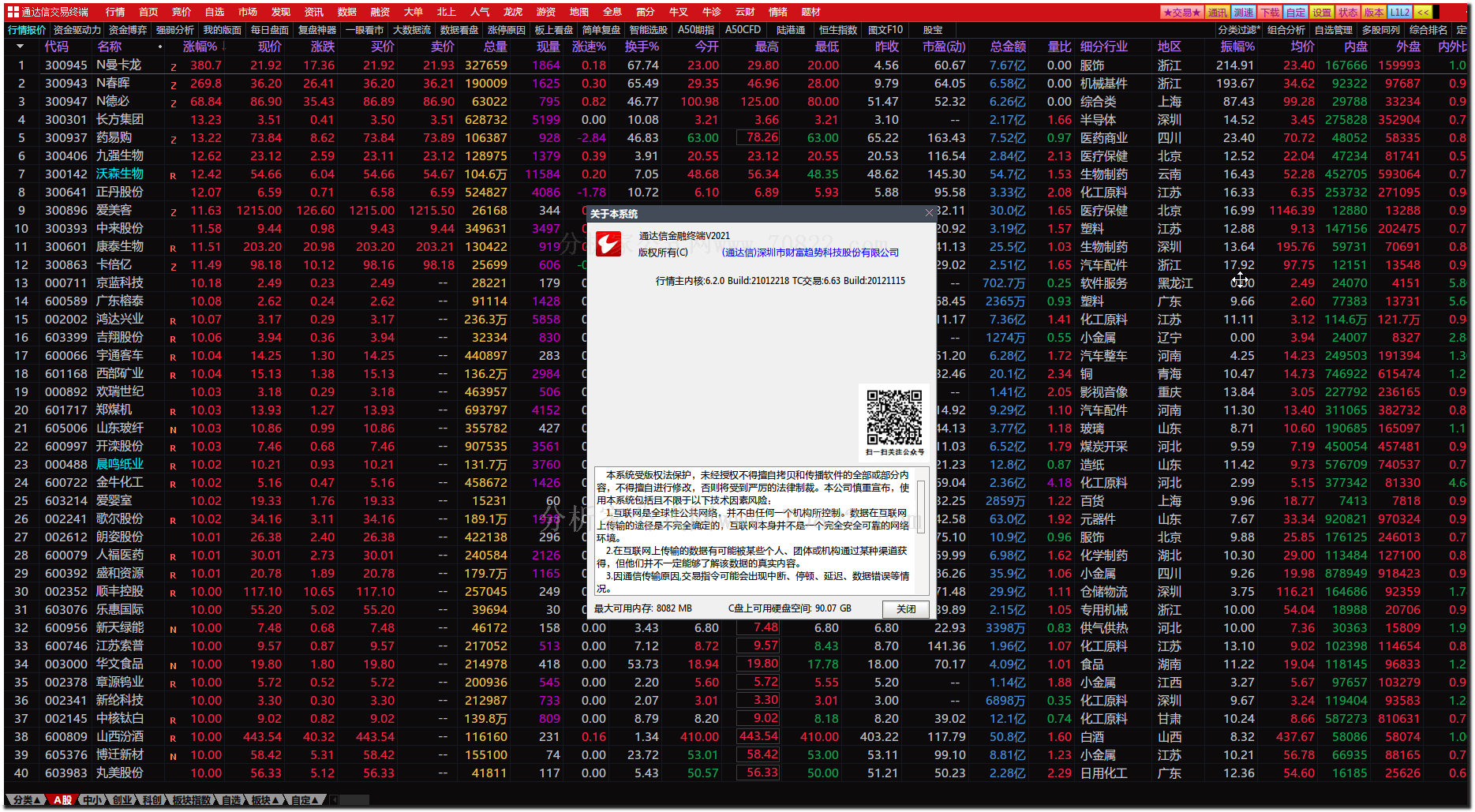Toggle the L1L2 data level button
The width and height of the screenshot is (1475, 812).
pos(1400,12)
